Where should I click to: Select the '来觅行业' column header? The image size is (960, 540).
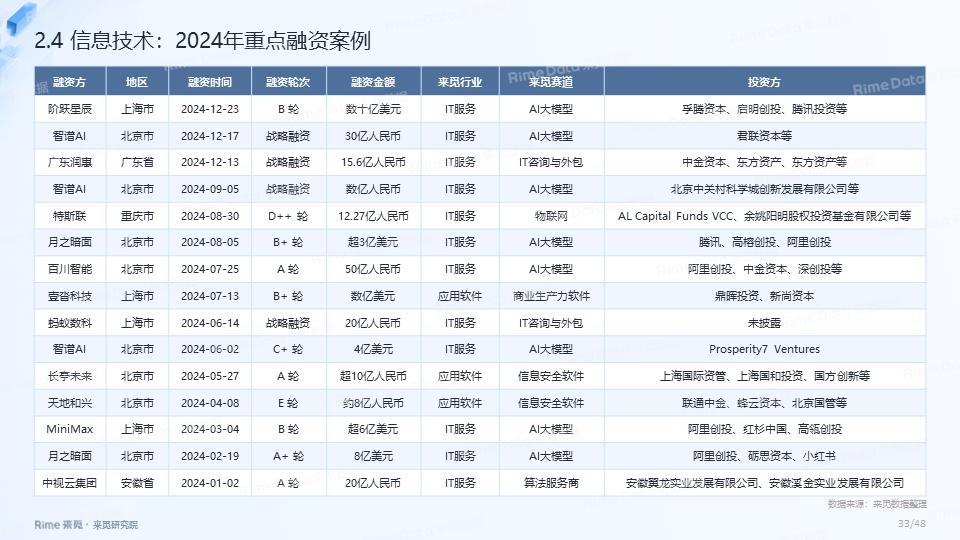coord(460,82)
